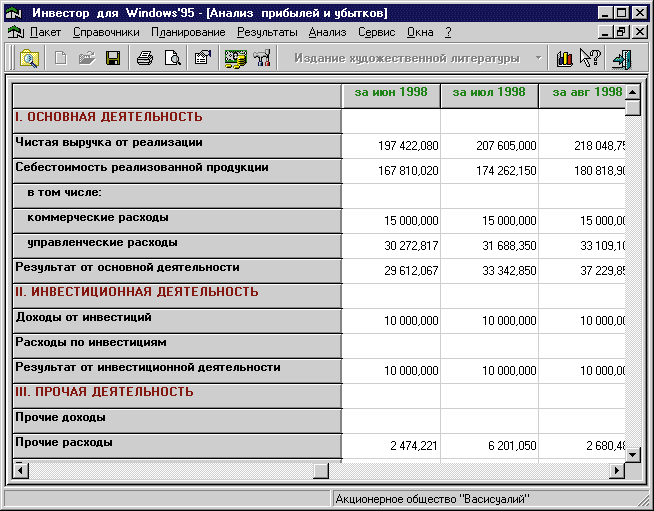Image resolution: width=654 pixels, height=511 pixels.
Task: Select row управленческие расходы
Action: [x=177, y=246]
